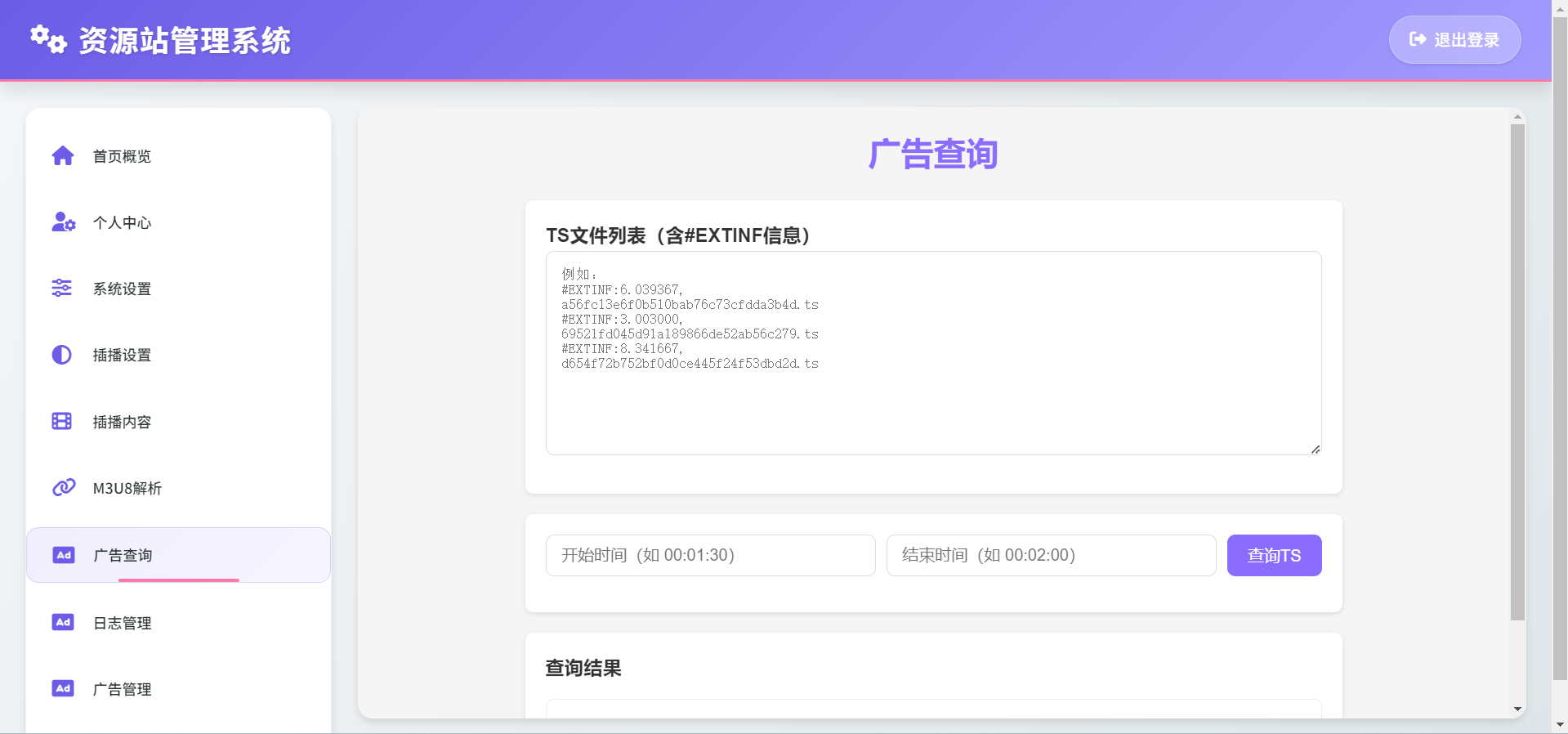Select the 广告查询 sidebar item
Screen dimensions: 1568x734
(178, 555)
